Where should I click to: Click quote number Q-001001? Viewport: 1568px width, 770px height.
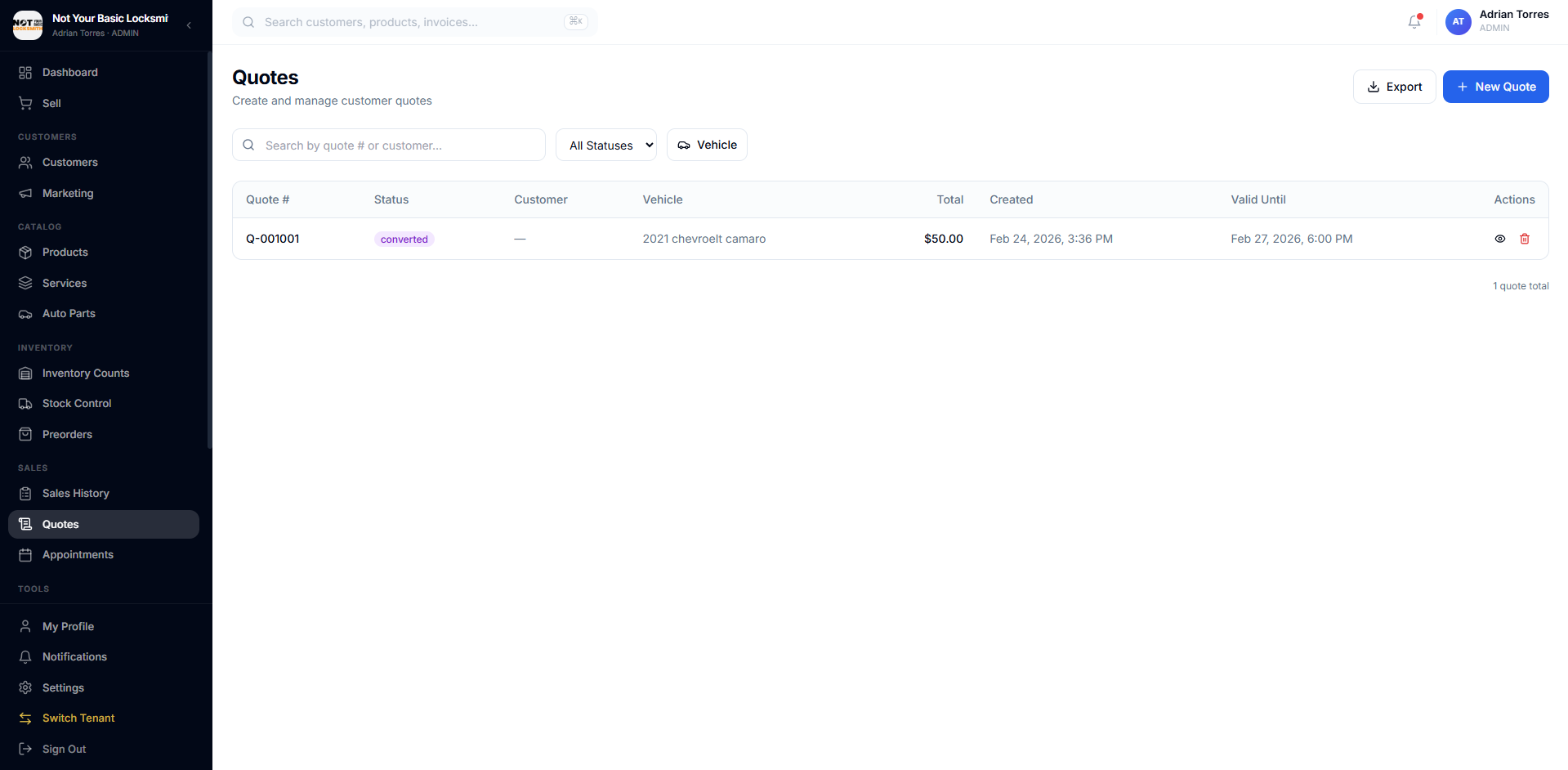click(273, 239)
